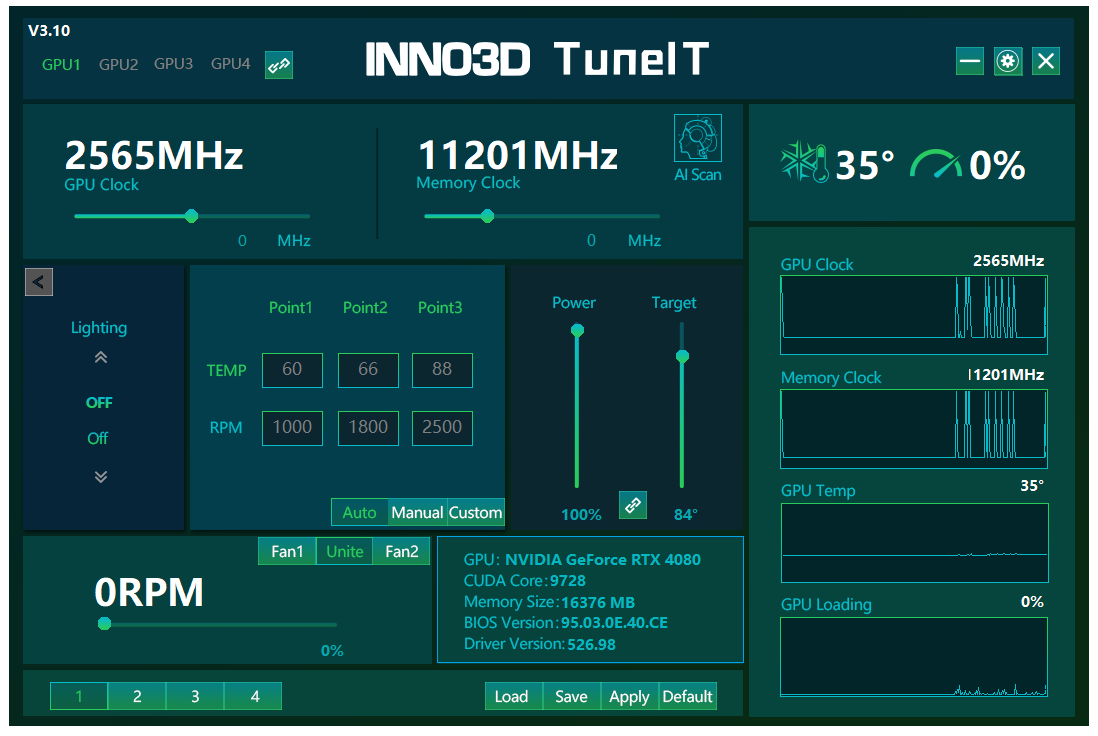Click the Memory Clock slider handle
1098x736 pixels.
487,216
